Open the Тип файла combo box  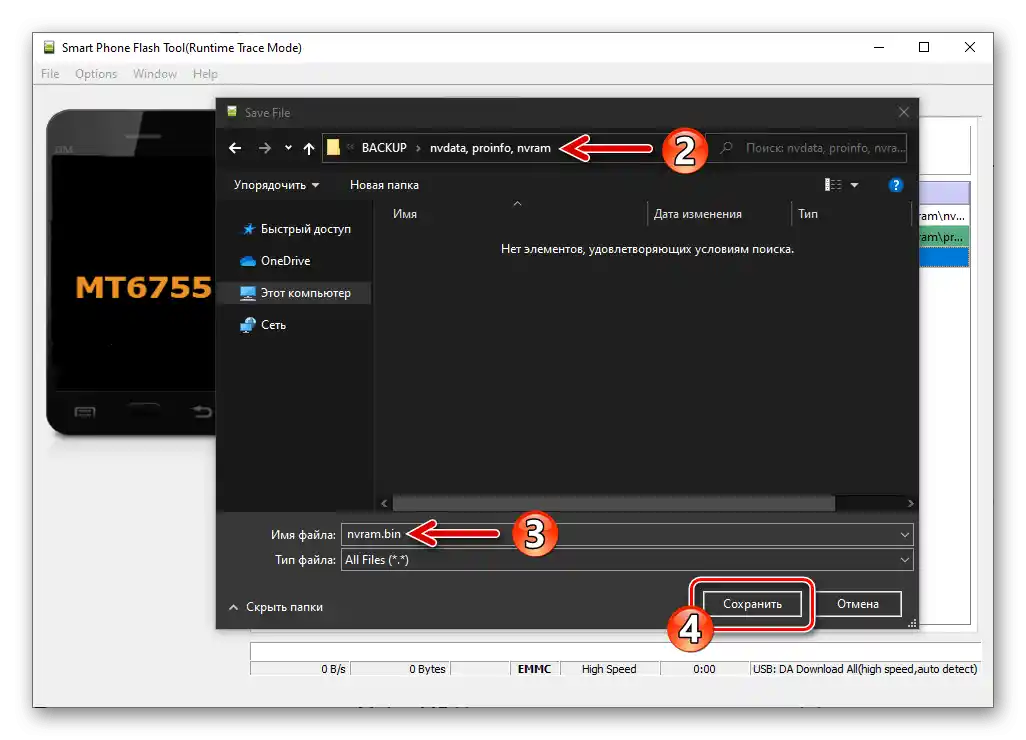(x=627, y=560)
